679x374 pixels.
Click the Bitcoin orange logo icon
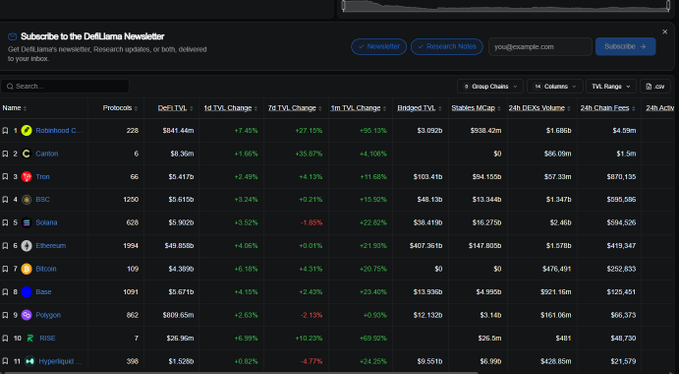click(26, 269)
